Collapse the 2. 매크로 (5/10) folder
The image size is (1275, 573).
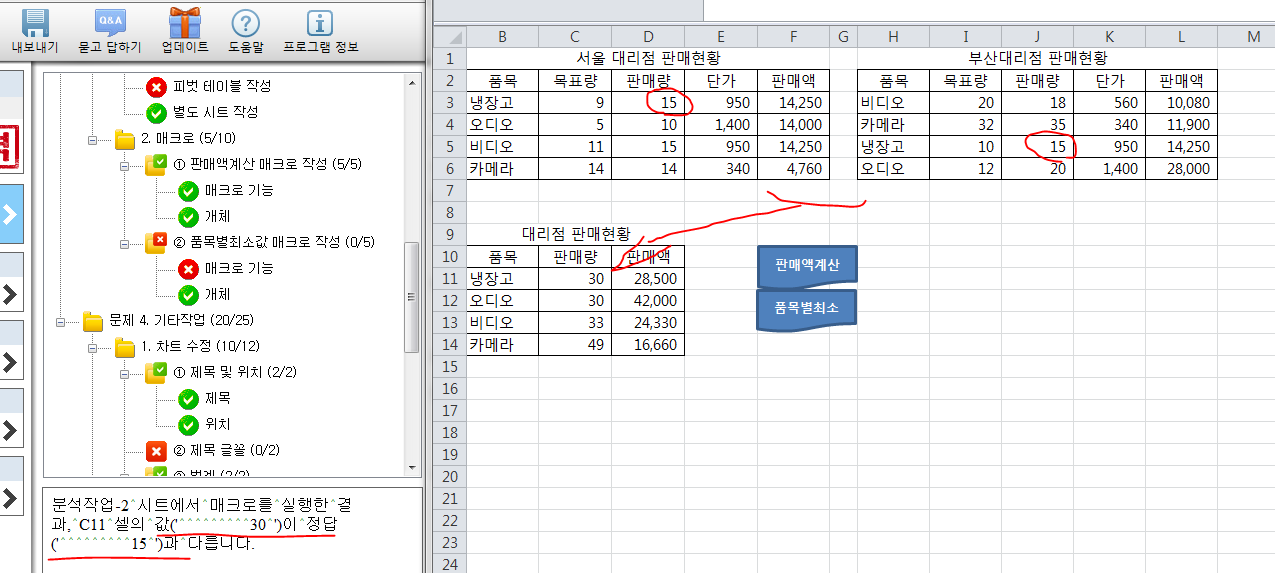(x=94, y=139)
